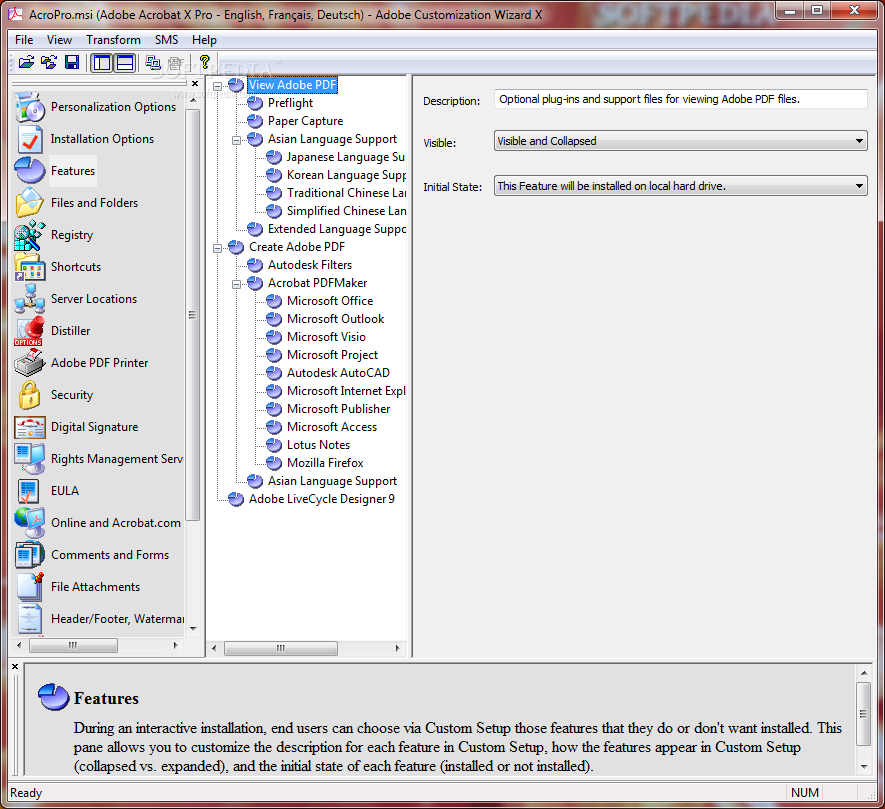
Task: Toggle the navigation bar layout icon
Action: 102,63
